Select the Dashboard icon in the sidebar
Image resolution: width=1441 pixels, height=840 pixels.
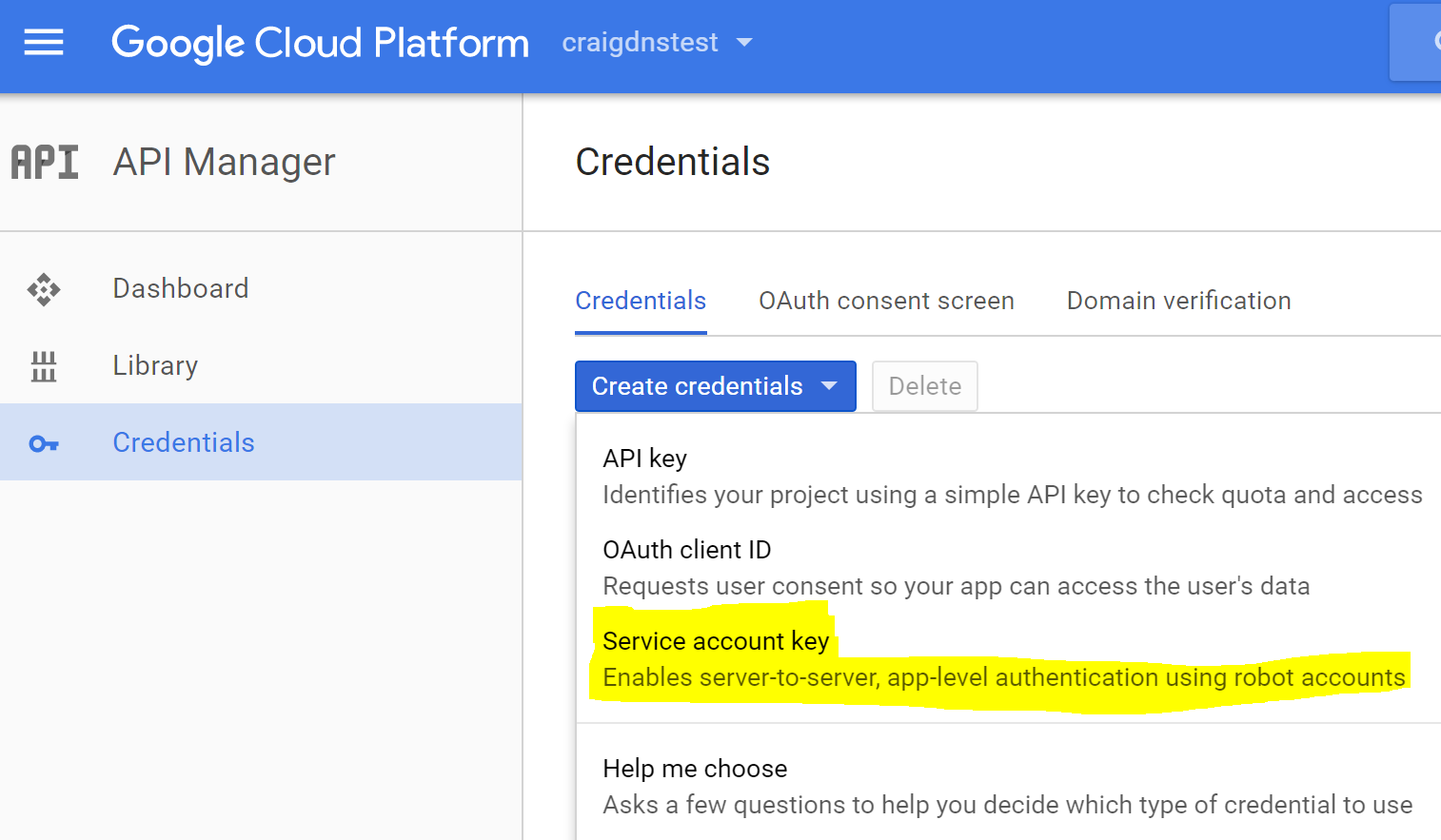(44, 288)
